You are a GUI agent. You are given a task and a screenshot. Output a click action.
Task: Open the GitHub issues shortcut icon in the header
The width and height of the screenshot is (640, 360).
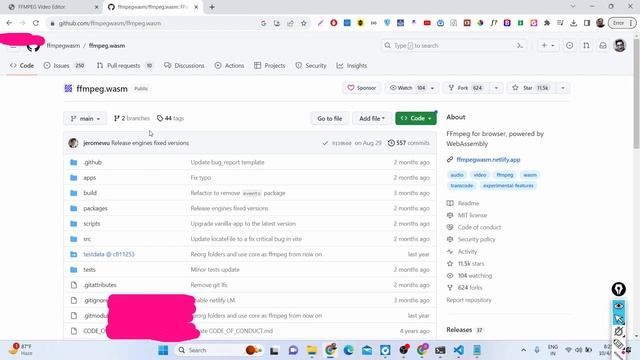[x=569, y=45]
